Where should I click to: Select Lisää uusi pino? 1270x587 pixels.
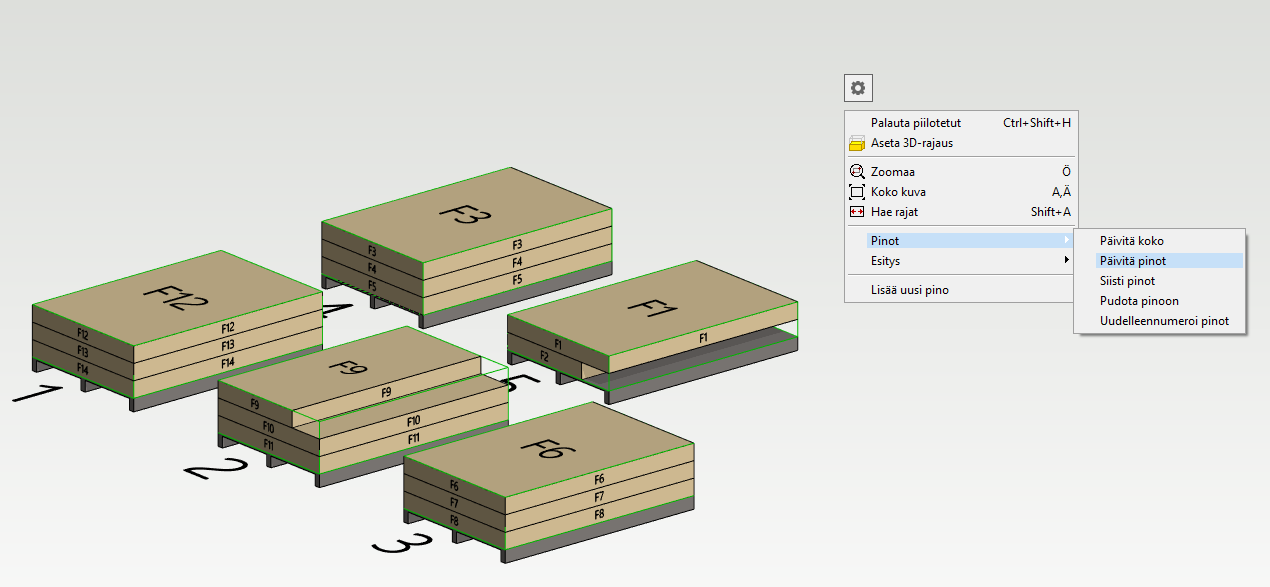tap(909, 290)
